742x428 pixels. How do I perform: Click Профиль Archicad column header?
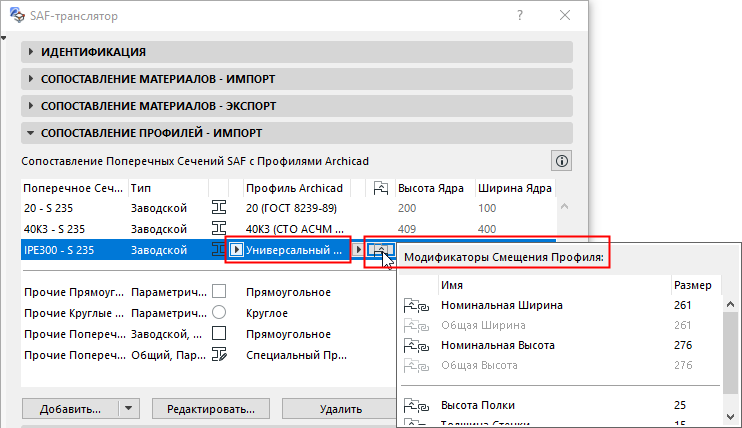coord(297,188)
